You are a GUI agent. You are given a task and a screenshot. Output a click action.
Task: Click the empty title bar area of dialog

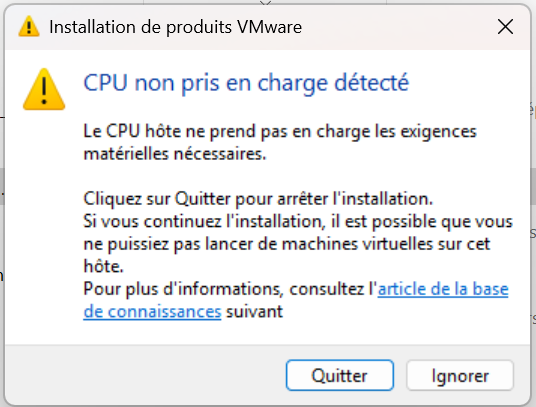point(397,27)
